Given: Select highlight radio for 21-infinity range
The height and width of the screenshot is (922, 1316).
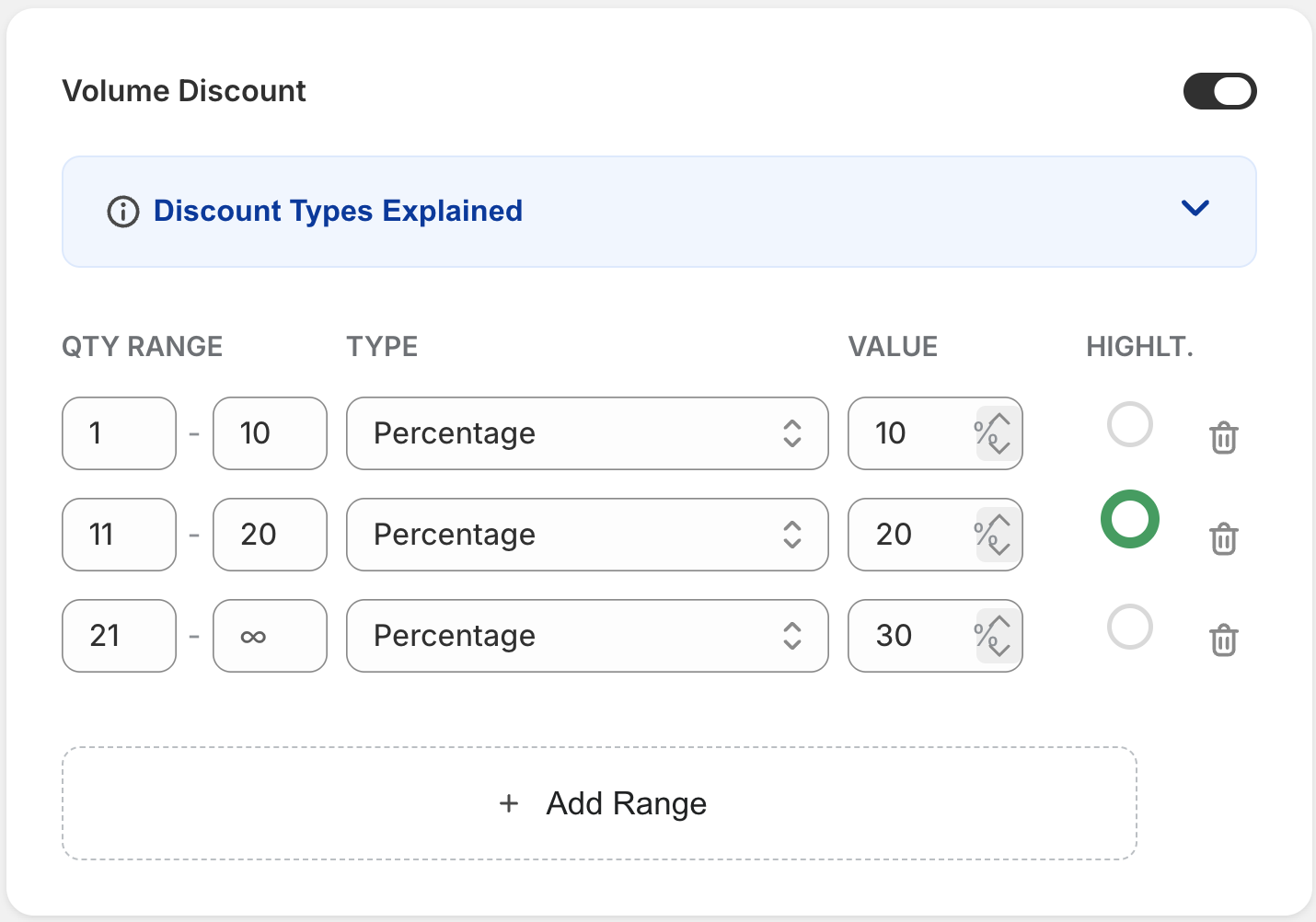Looking at the screenshot, I should pos(1129,628).
